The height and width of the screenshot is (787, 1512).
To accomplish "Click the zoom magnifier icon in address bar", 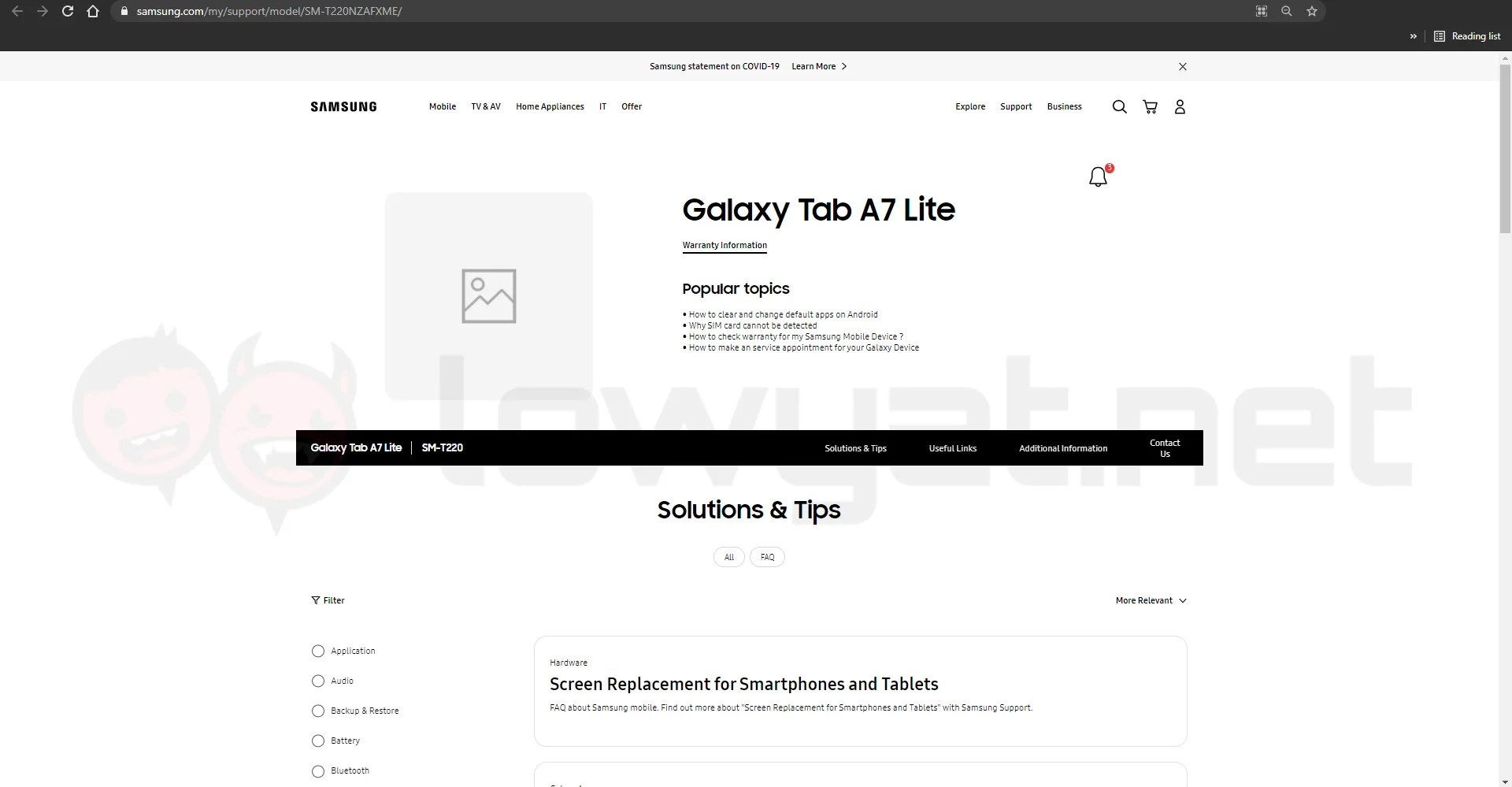I will 1287,11.
